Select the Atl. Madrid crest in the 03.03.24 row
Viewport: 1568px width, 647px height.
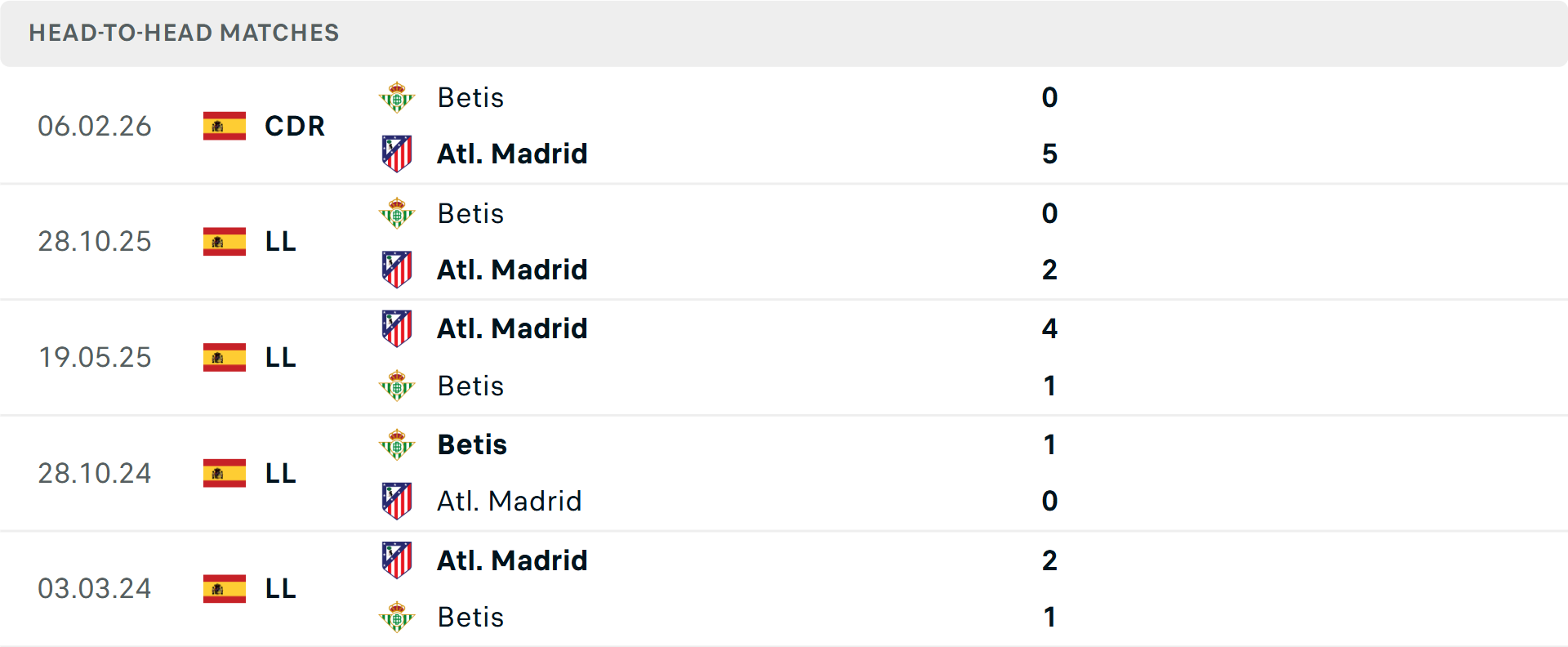398,560
